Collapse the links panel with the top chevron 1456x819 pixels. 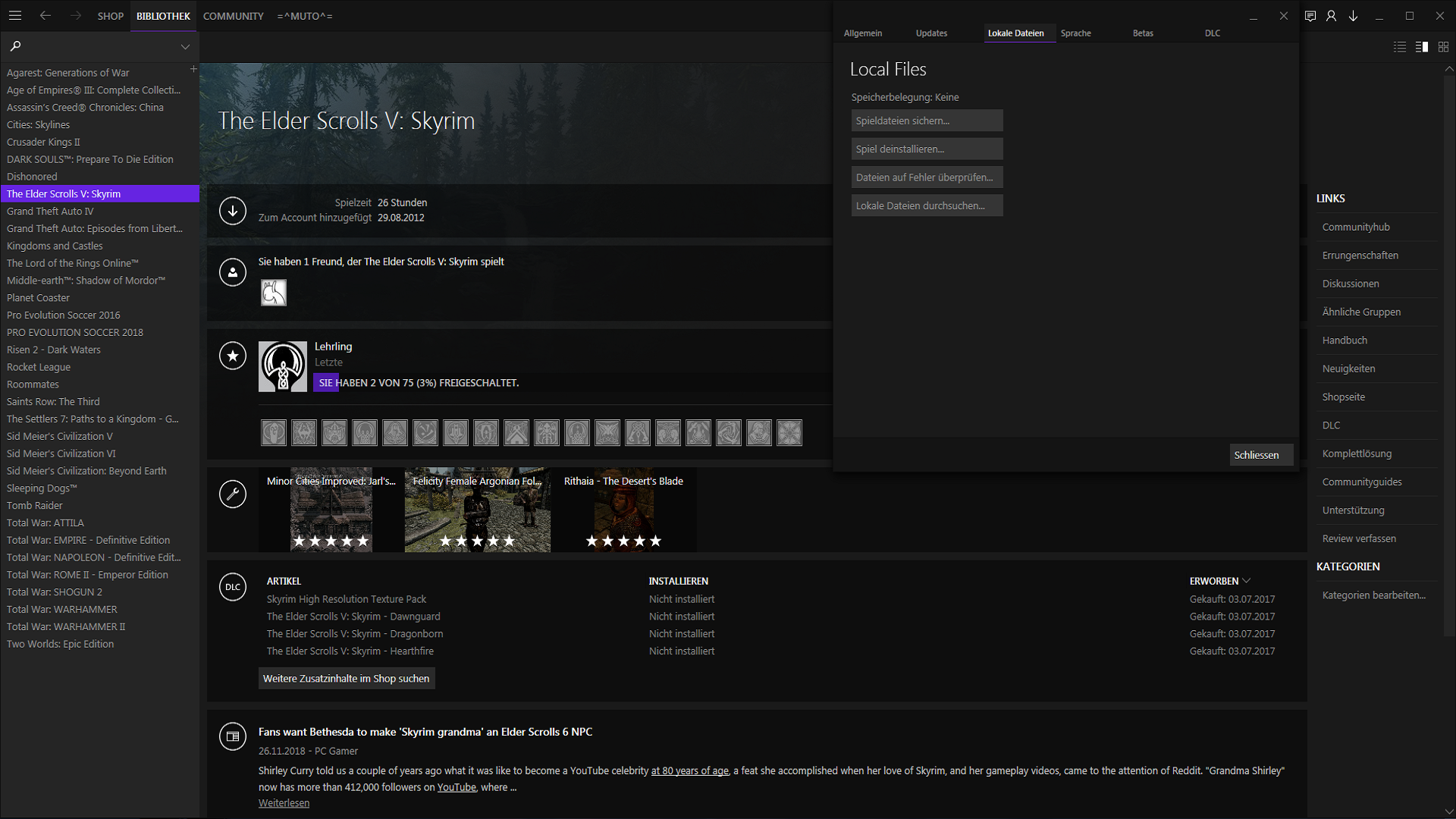pyautogui.click(x=1449, y=69)
